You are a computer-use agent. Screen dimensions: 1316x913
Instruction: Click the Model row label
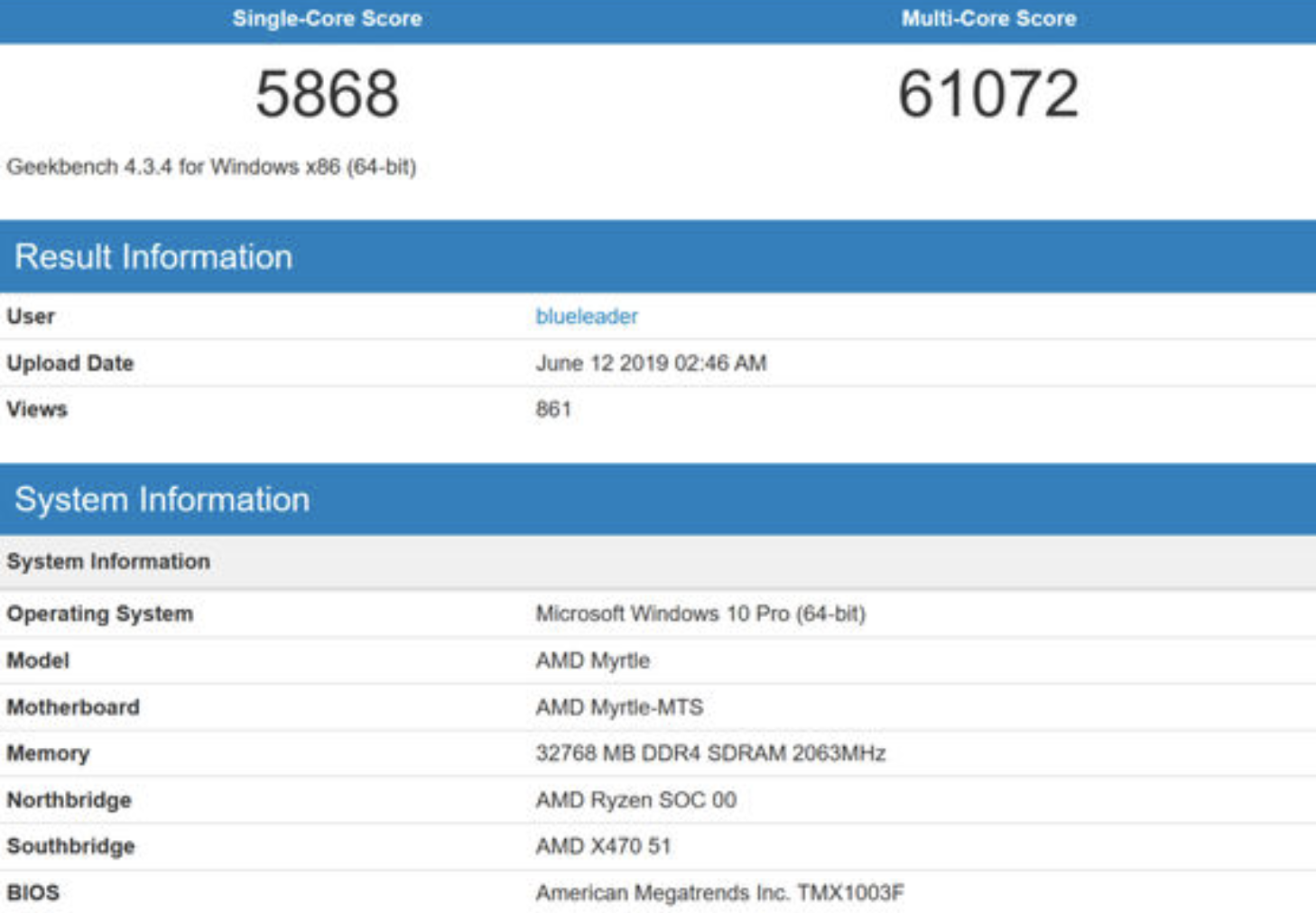(x=38, y=661)
